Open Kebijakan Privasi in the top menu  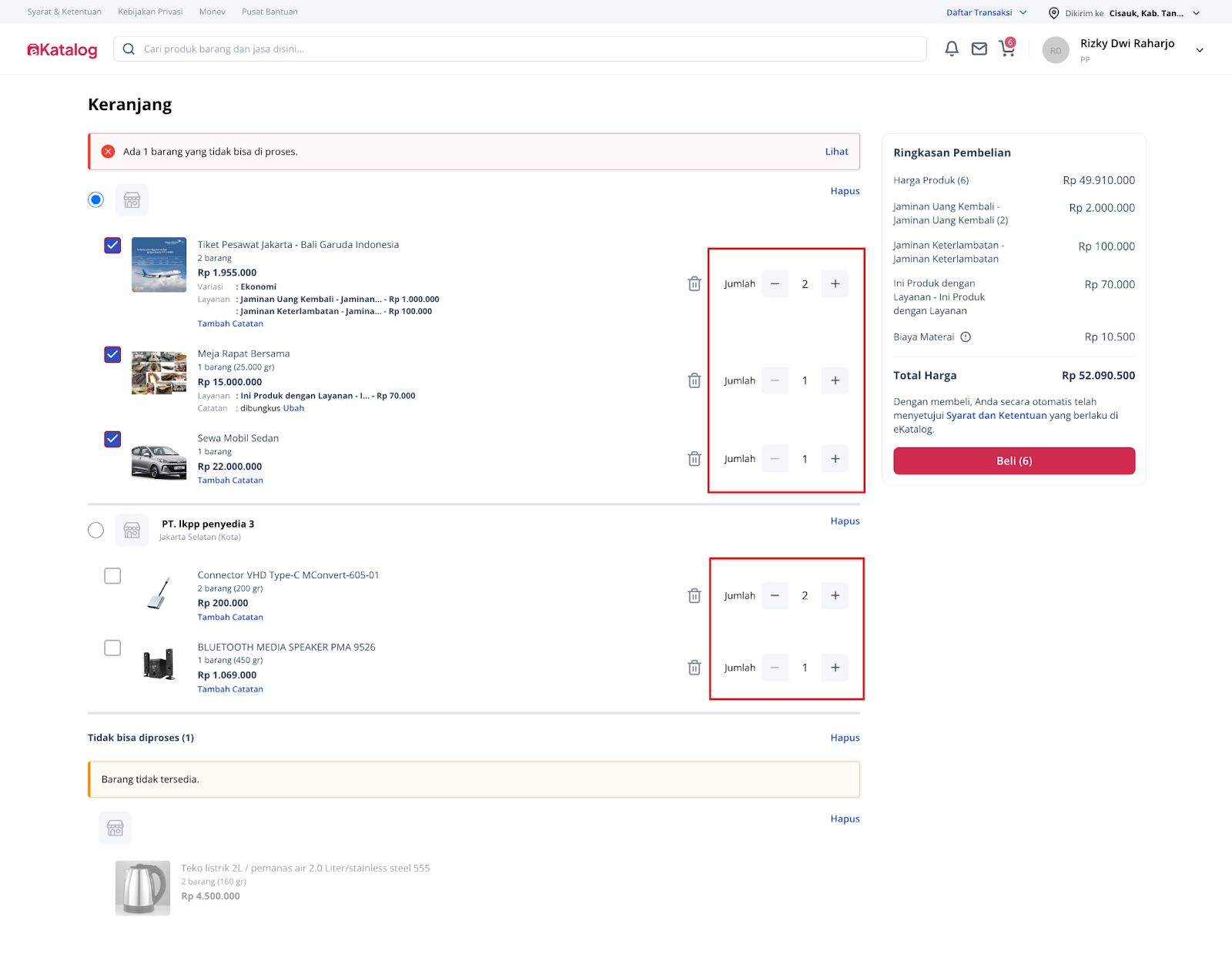(x=150, y=12)
